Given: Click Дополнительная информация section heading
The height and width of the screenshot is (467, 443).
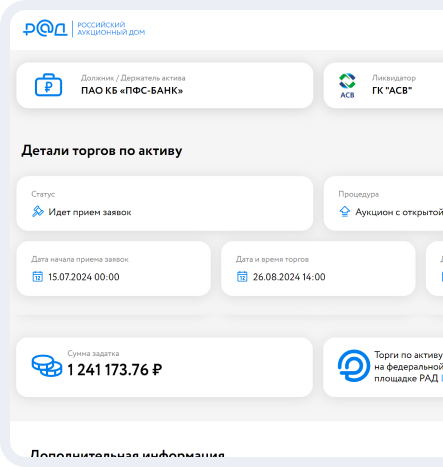Looking at the screenshot, I should [127, 454].
